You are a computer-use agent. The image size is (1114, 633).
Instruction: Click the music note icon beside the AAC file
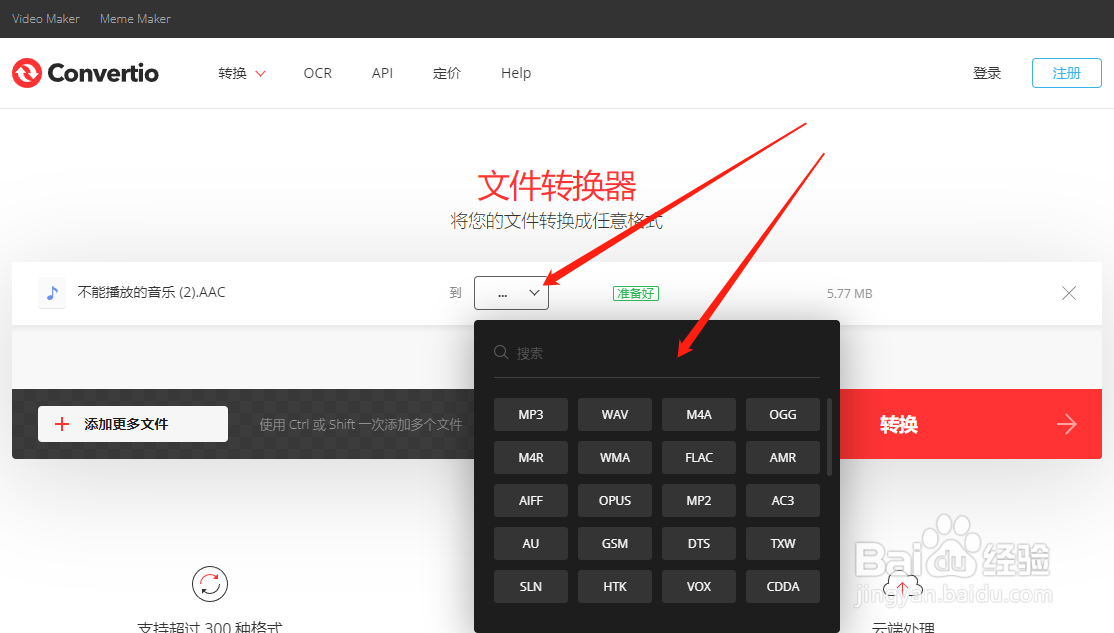(x=51, y=292)
